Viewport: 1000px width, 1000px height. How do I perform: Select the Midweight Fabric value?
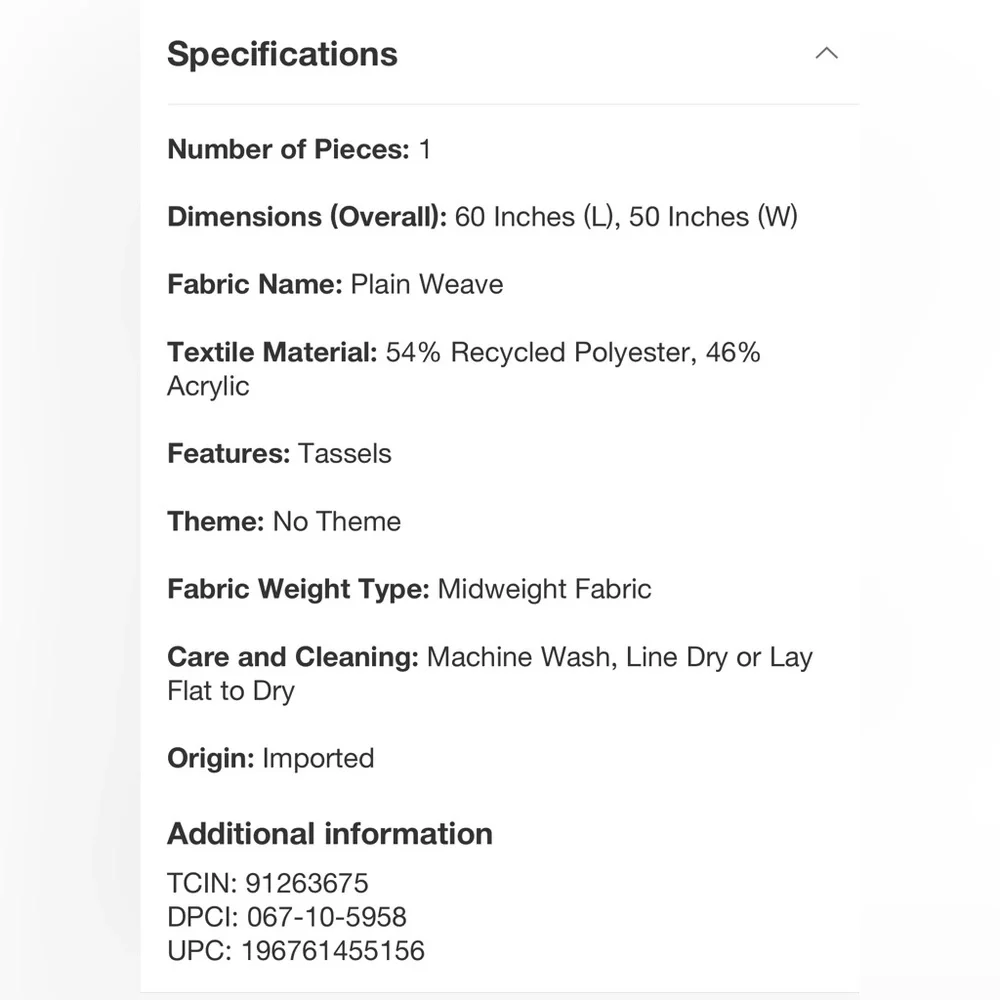(x=545, y=589)
